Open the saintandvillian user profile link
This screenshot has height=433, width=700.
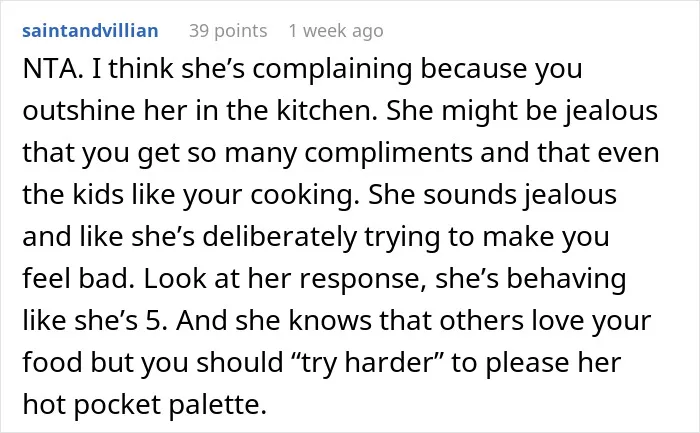pyautogui.click(x=90, y=31)
